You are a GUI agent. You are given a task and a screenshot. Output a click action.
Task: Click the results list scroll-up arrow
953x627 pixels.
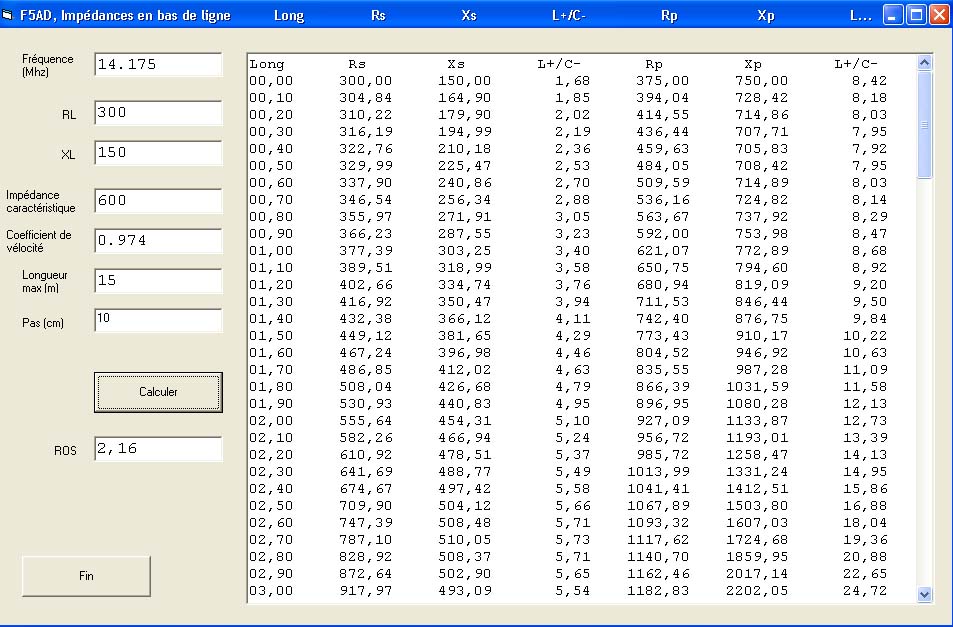click(x=924, y=63)
